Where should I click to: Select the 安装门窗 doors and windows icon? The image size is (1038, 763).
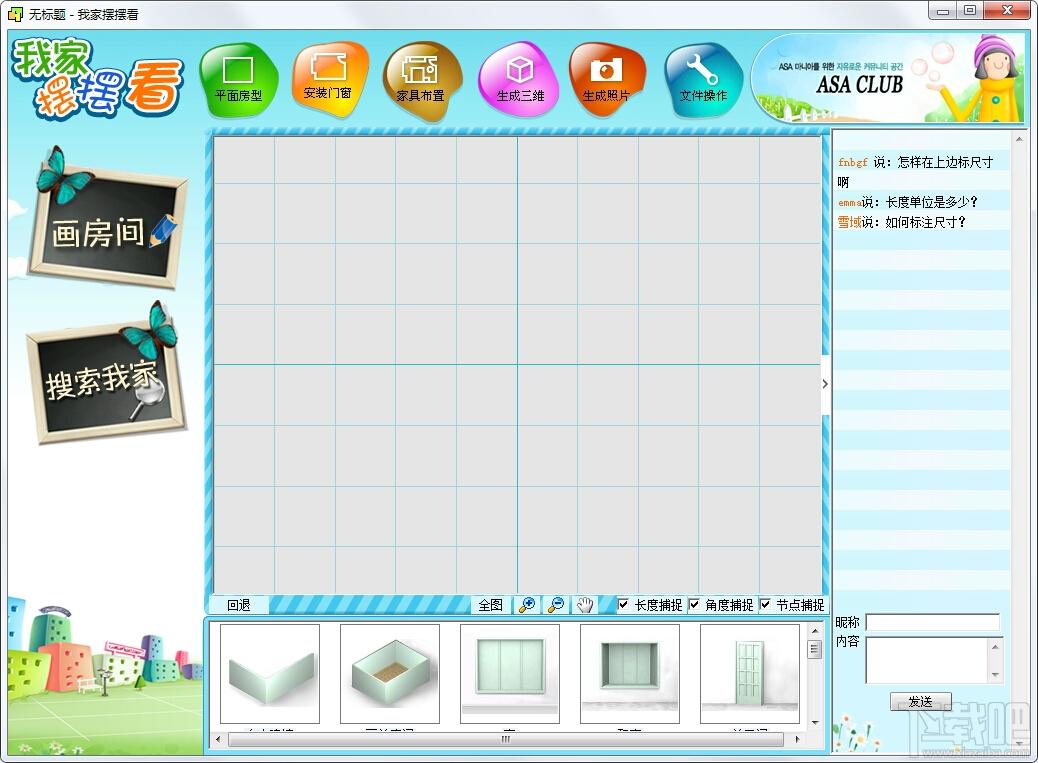tap(328, 79)
